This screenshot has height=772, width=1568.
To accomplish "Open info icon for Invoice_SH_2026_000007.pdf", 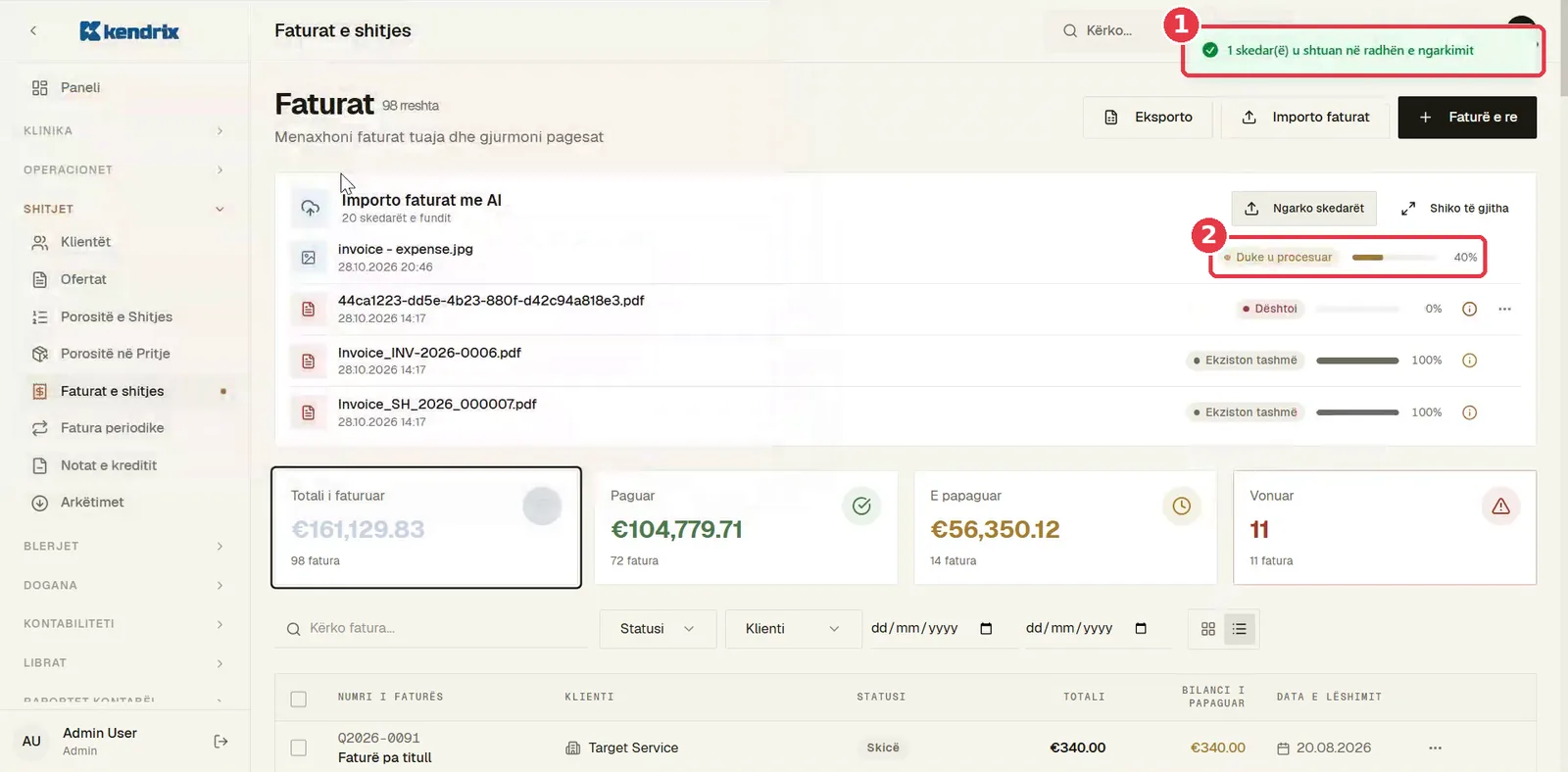I will (x=1469, y=412).
